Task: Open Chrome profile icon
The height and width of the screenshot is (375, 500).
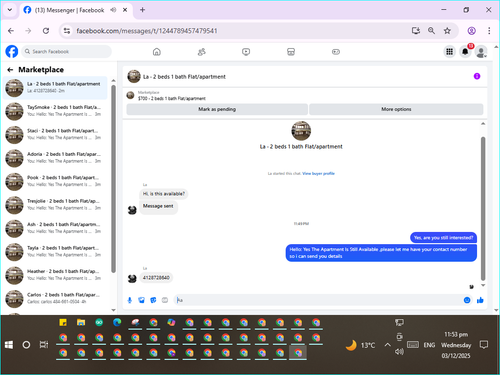Action: [x=471, y=31]
